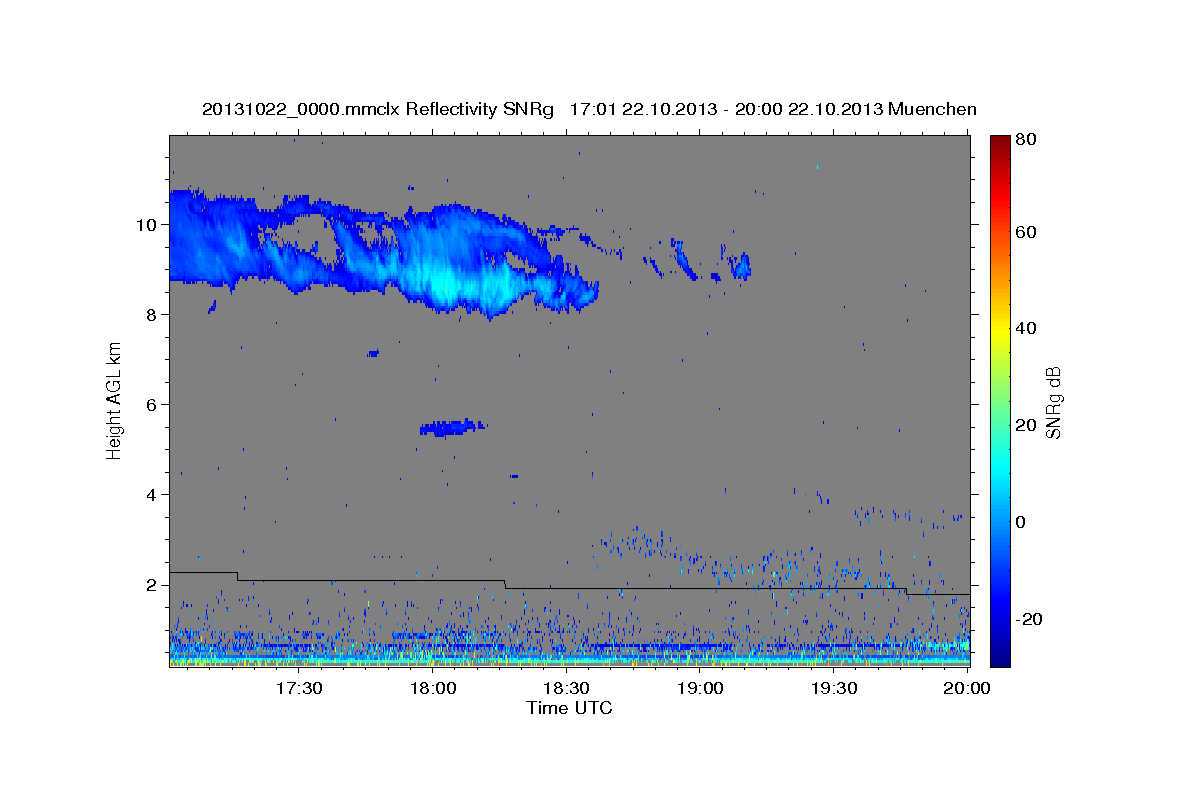Screen dimensions: 1200x800
Task: Click the 19:30 time tick label
Action: (834, 689)
